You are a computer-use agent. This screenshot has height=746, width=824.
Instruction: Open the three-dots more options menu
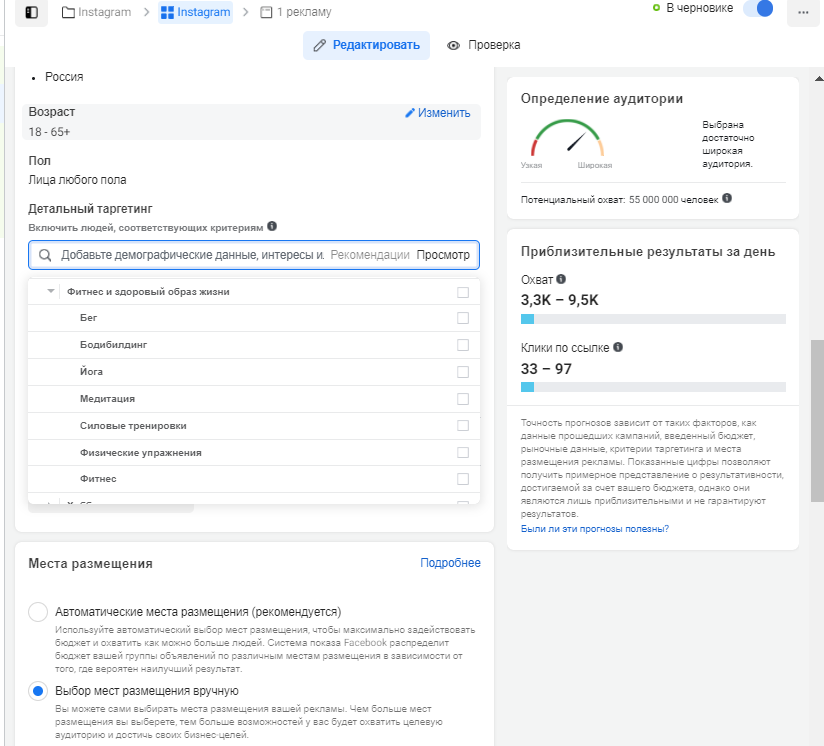[x=803, y=13]
